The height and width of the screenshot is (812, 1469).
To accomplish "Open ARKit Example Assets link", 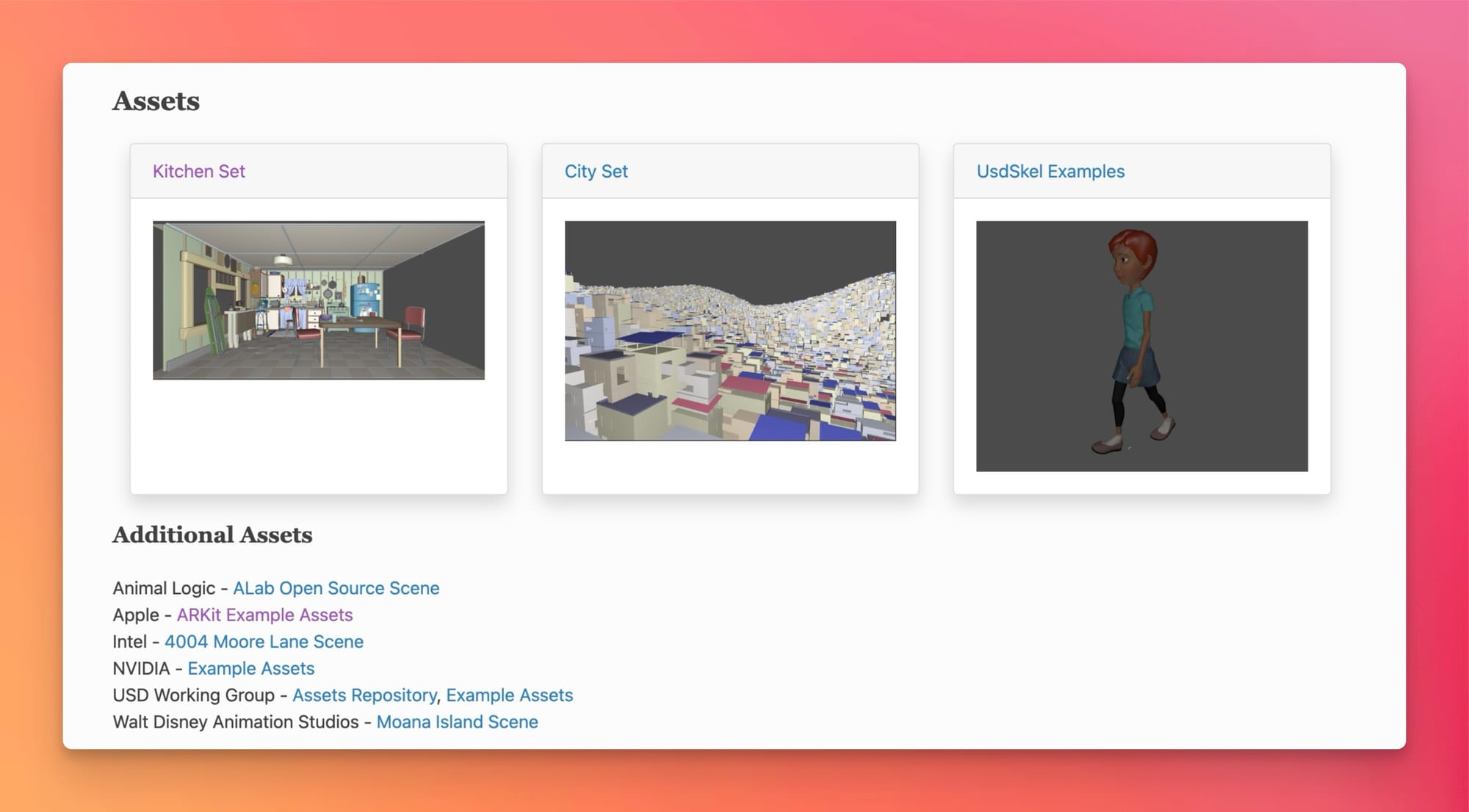I will (x=264, y=615).
